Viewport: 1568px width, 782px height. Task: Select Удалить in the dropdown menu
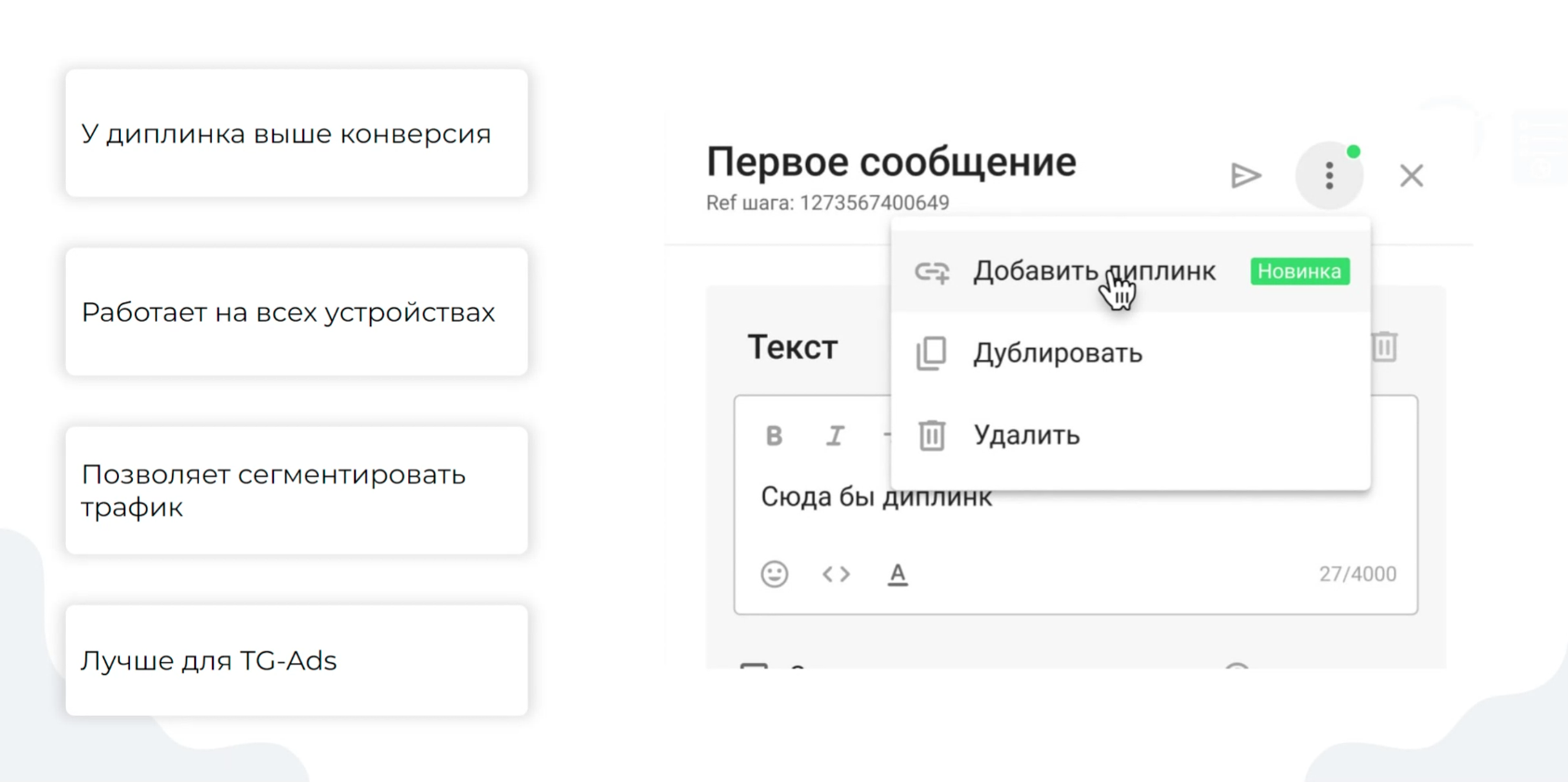point(1026,435)
